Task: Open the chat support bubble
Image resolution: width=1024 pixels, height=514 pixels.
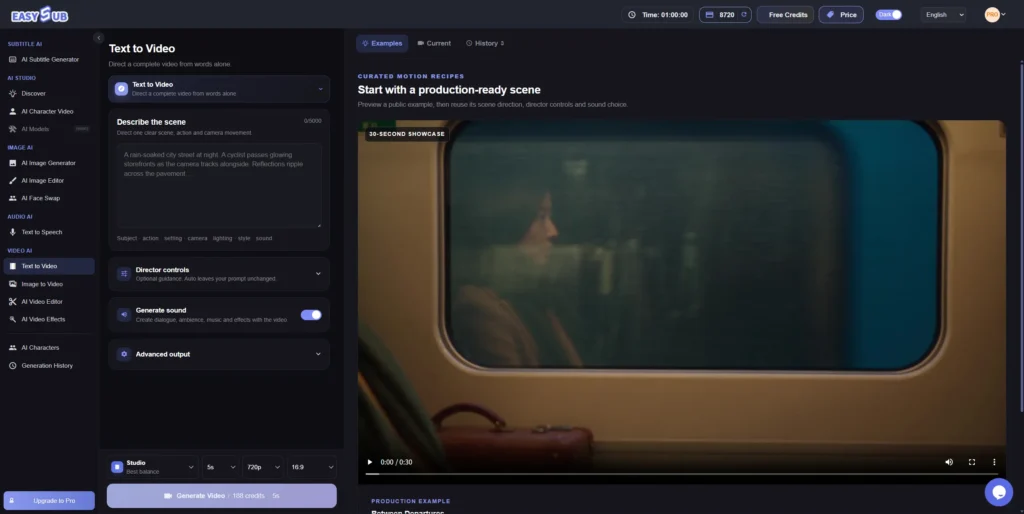Action: point(999,492)
